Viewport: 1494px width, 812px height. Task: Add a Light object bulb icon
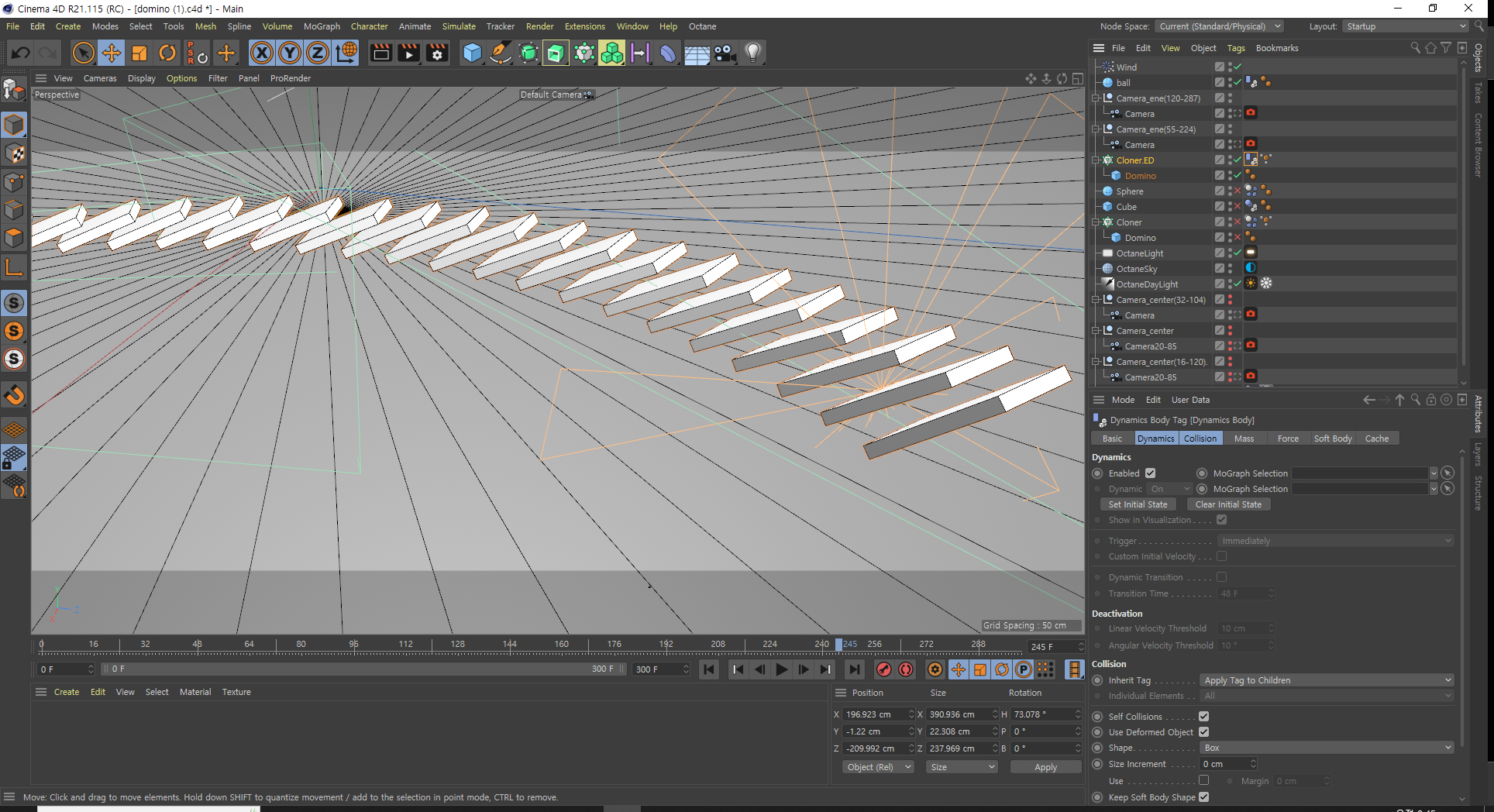click(752, 53)
